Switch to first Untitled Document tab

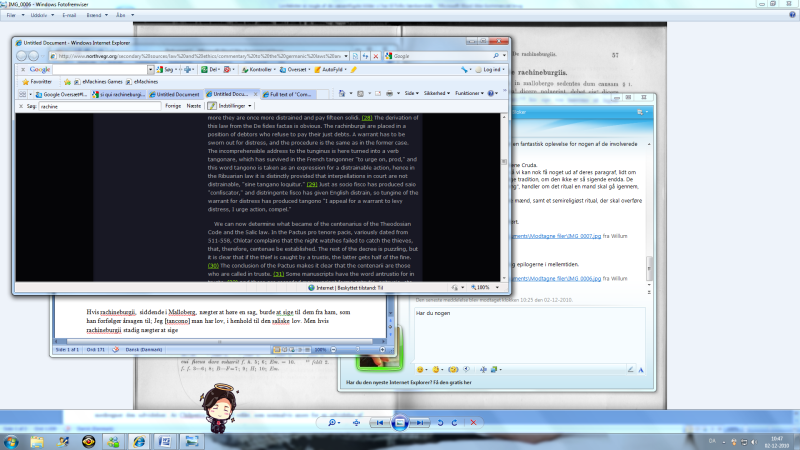pos(175,94)
